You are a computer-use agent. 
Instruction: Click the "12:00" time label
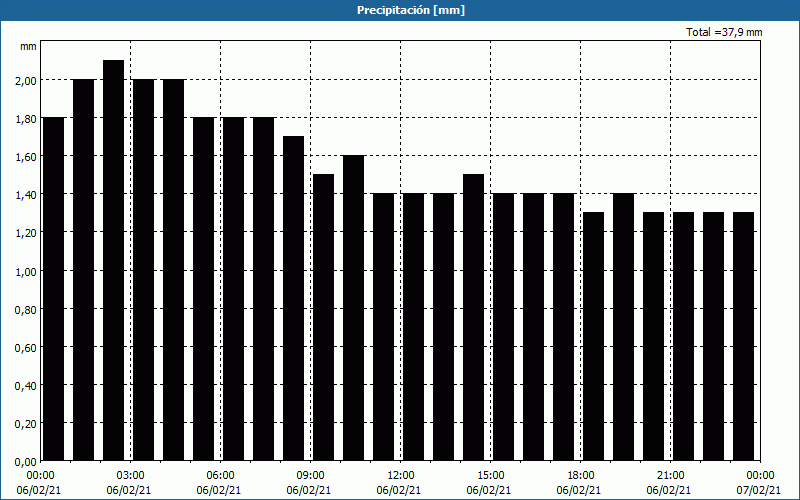pos(401,476)
